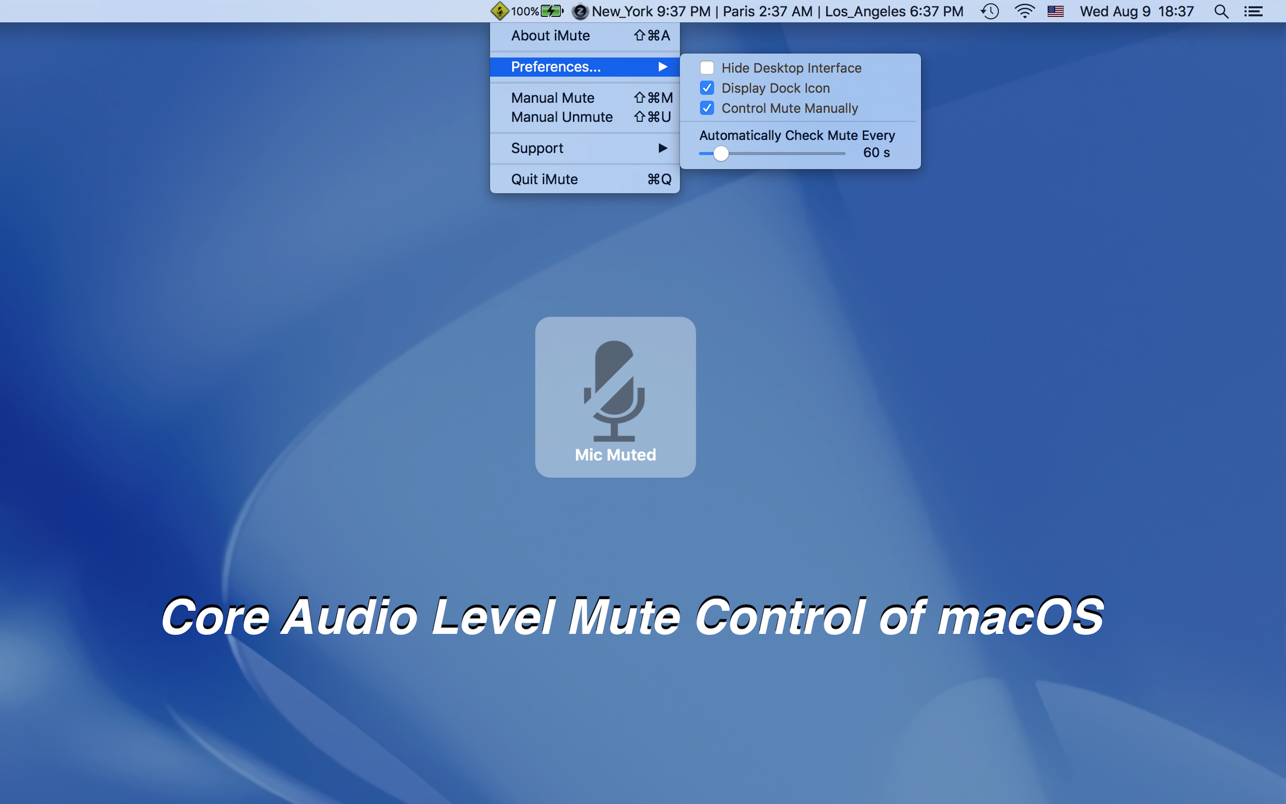This screenshot has width=1286, height=804.
Task: Click the US flag input source icon
Action: 1056,11
